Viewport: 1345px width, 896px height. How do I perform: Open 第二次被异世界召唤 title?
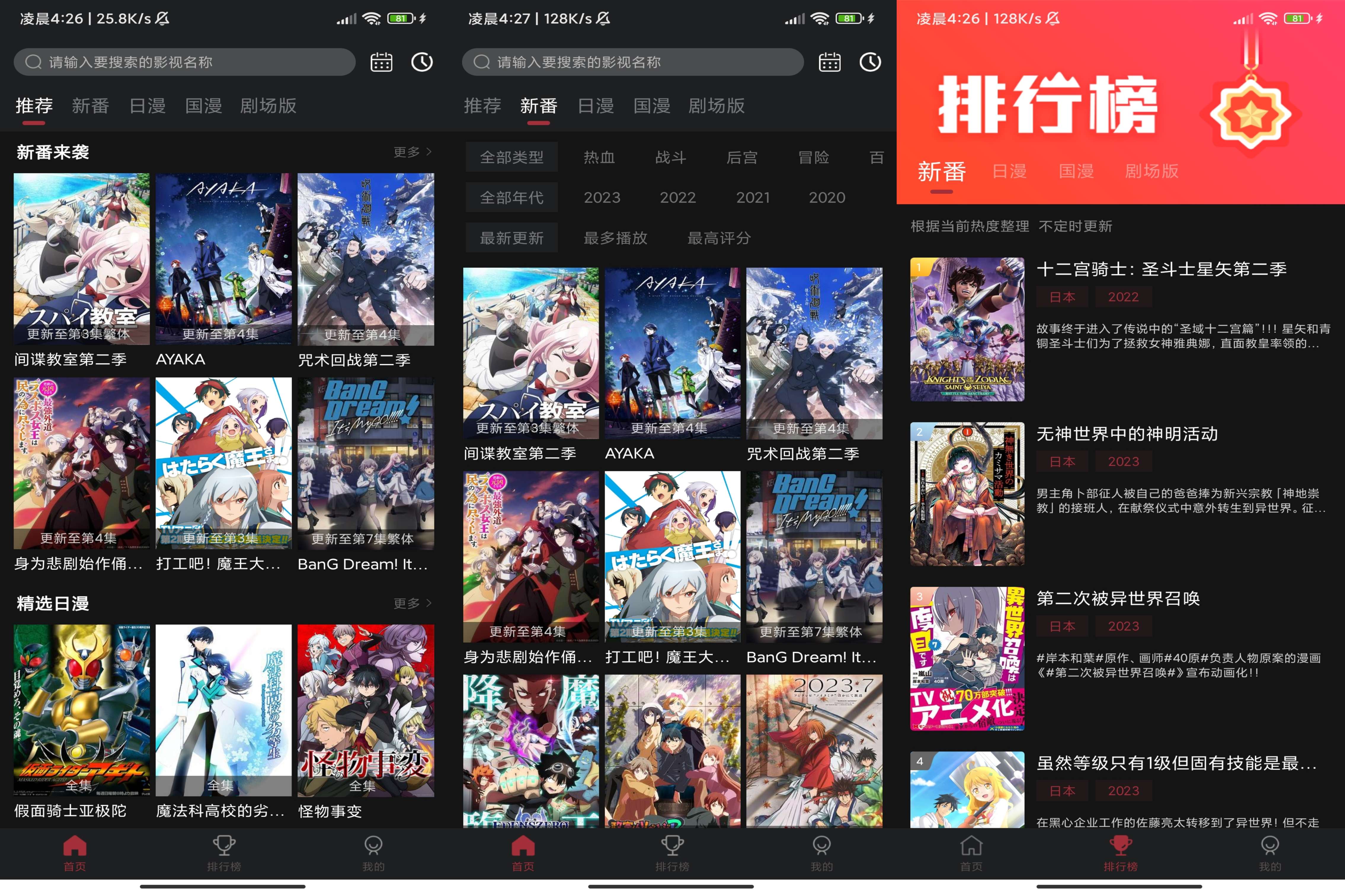[x=1118, y=598]
